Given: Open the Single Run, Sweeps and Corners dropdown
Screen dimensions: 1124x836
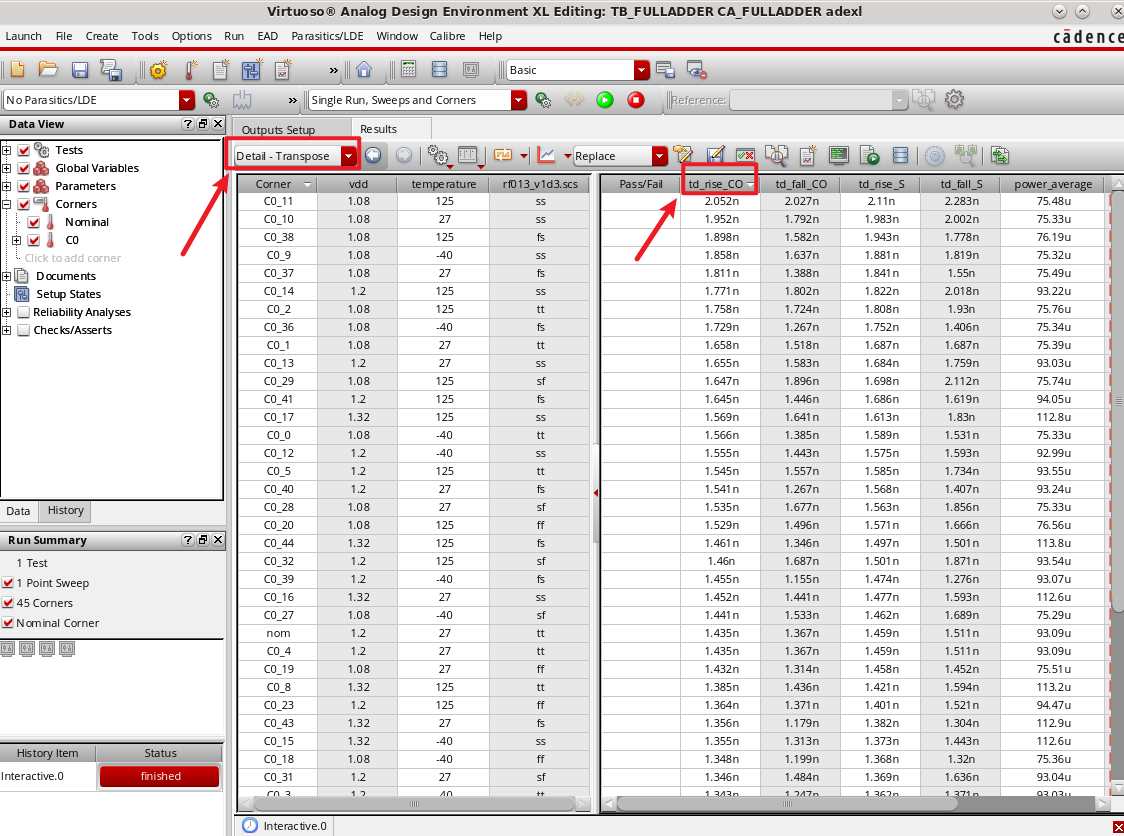Looking at the screenshot, I should click(x=517, y=100).
